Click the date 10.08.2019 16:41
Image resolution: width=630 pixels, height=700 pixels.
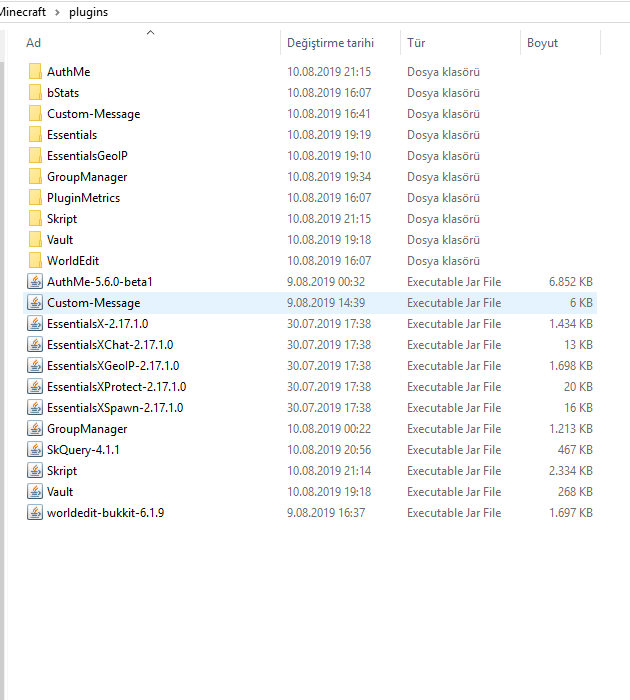[x=329, y=114]
